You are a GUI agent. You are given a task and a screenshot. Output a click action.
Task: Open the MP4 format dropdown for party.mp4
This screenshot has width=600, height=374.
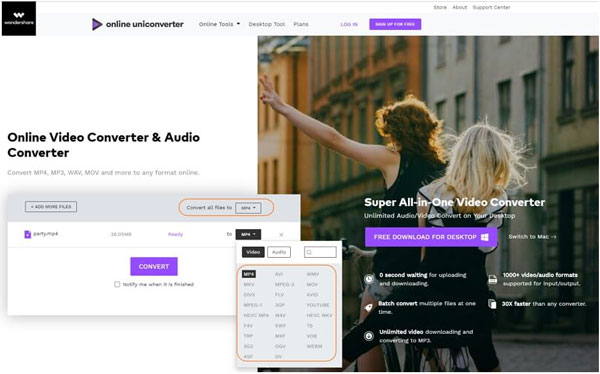click(248, 234)
